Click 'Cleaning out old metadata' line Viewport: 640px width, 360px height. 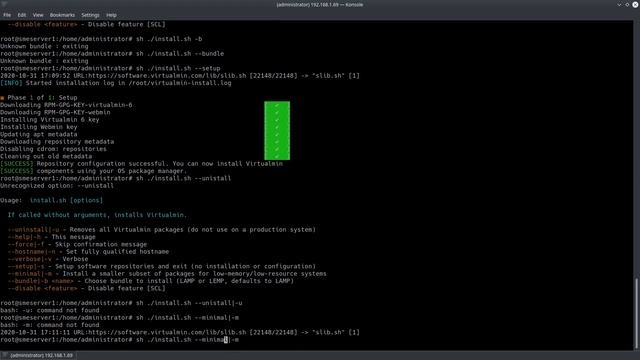(46, 156)
